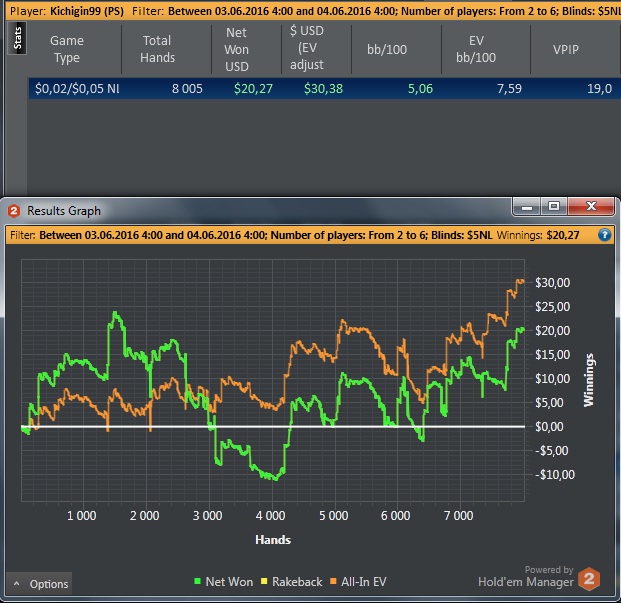Click the Winnings axis title
Screen dimensions: 621x603
pyautogui.click(x=589, y=380)
